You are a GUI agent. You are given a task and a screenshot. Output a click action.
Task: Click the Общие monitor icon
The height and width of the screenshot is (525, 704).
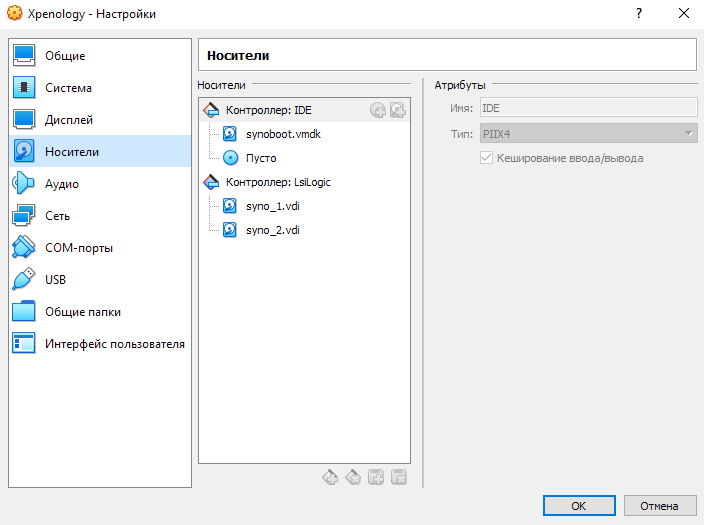tap(24, 55)
